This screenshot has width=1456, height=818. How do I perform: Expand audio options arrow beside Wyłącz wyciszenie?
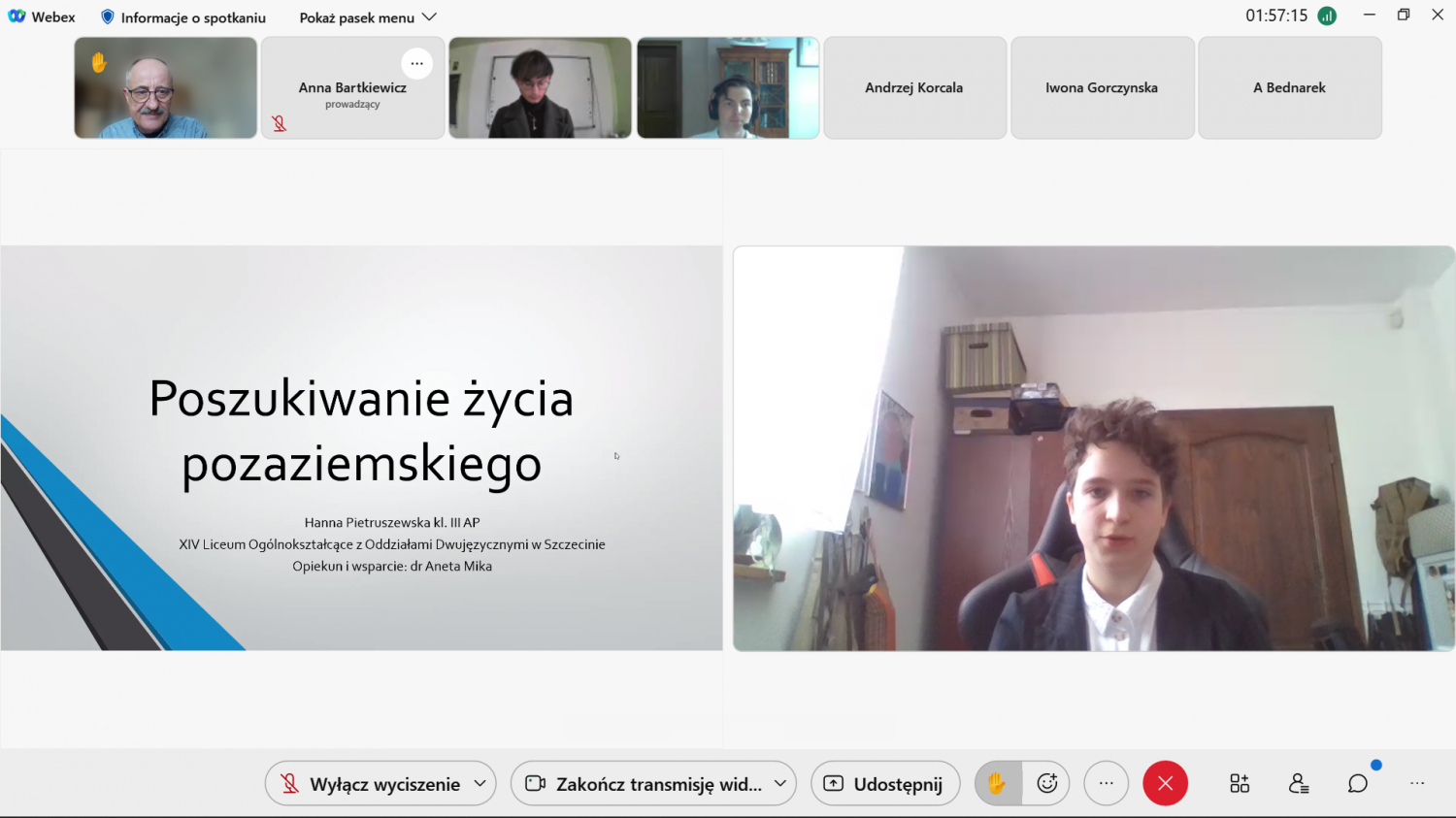pyautogui.click(x=480, y=783)
